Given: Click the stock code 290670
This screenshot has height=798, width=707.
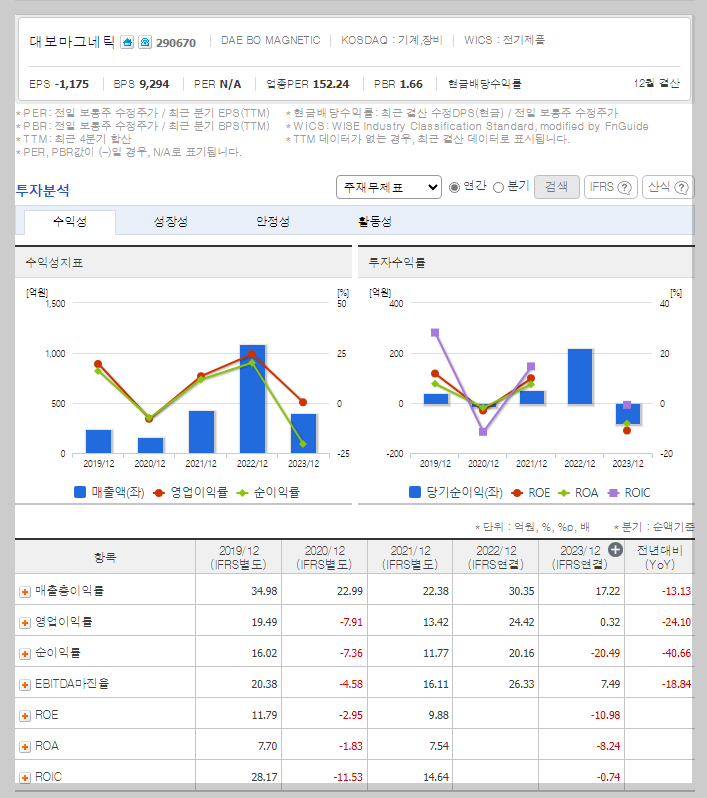Looking at the screenshot, I should (176, 43).
